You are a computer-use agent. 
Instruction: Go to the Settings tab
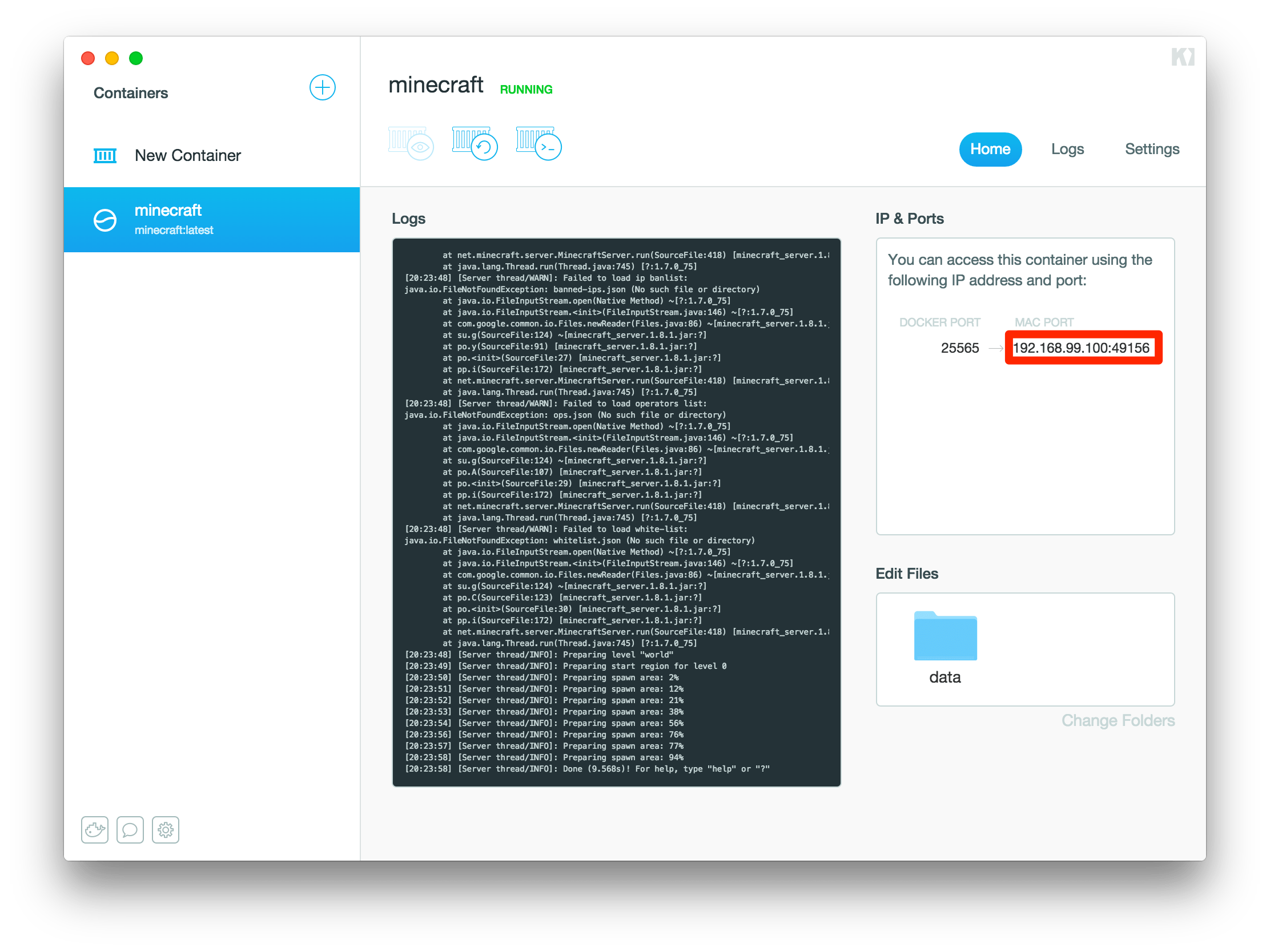click(1152, 149)
